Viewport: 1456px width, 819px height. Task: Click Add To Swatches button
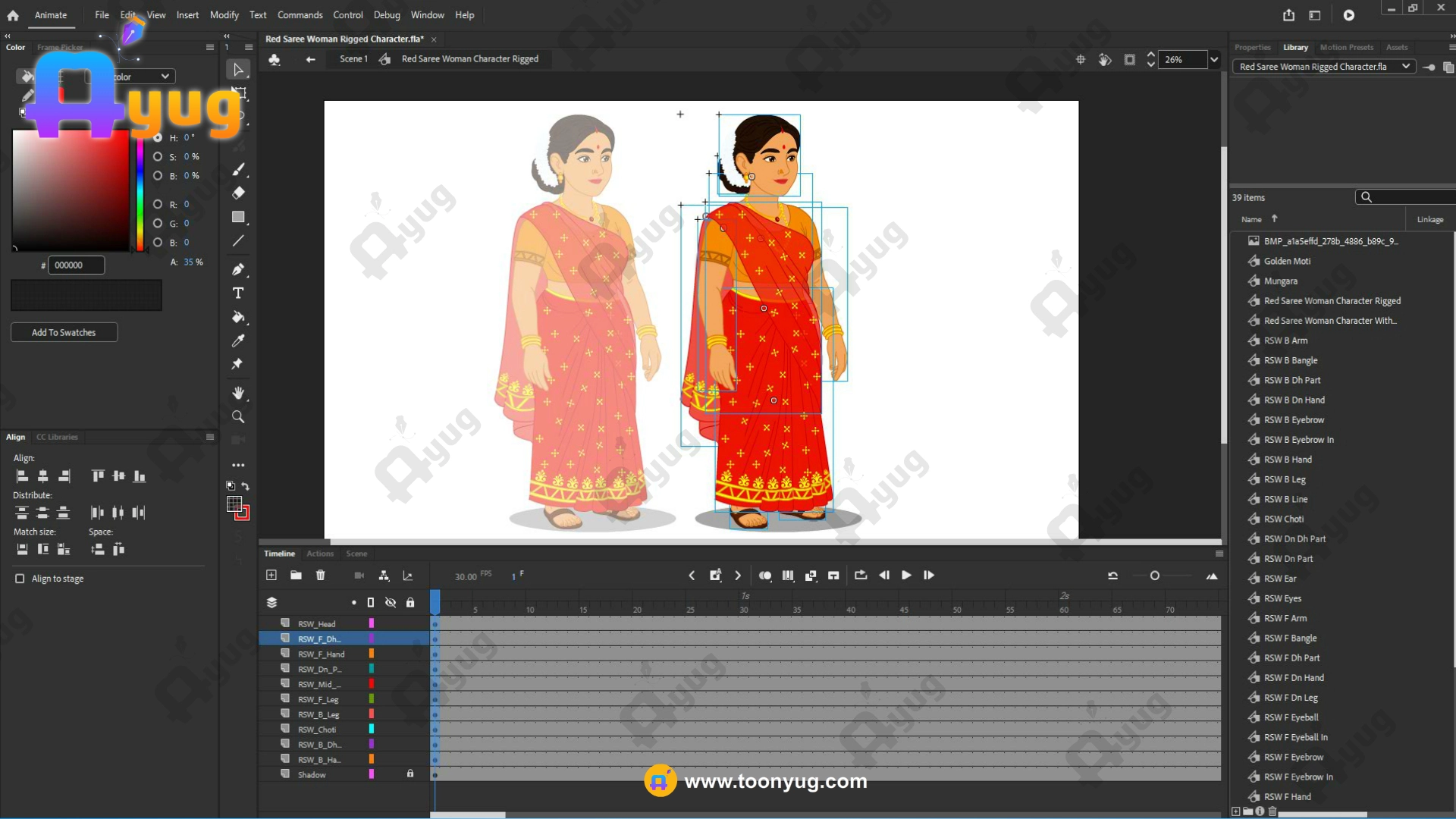(x=64, y=332)
